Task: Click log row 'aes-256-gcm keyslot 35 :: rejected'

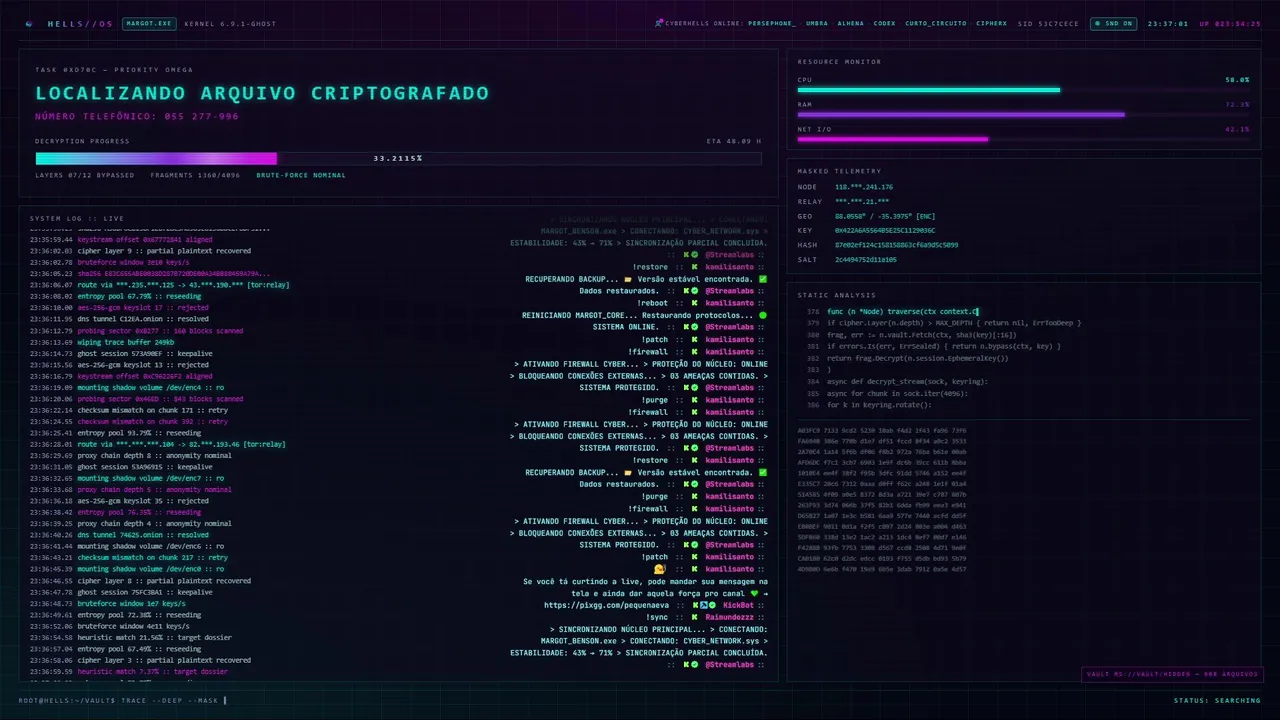Action: (119, 501)
